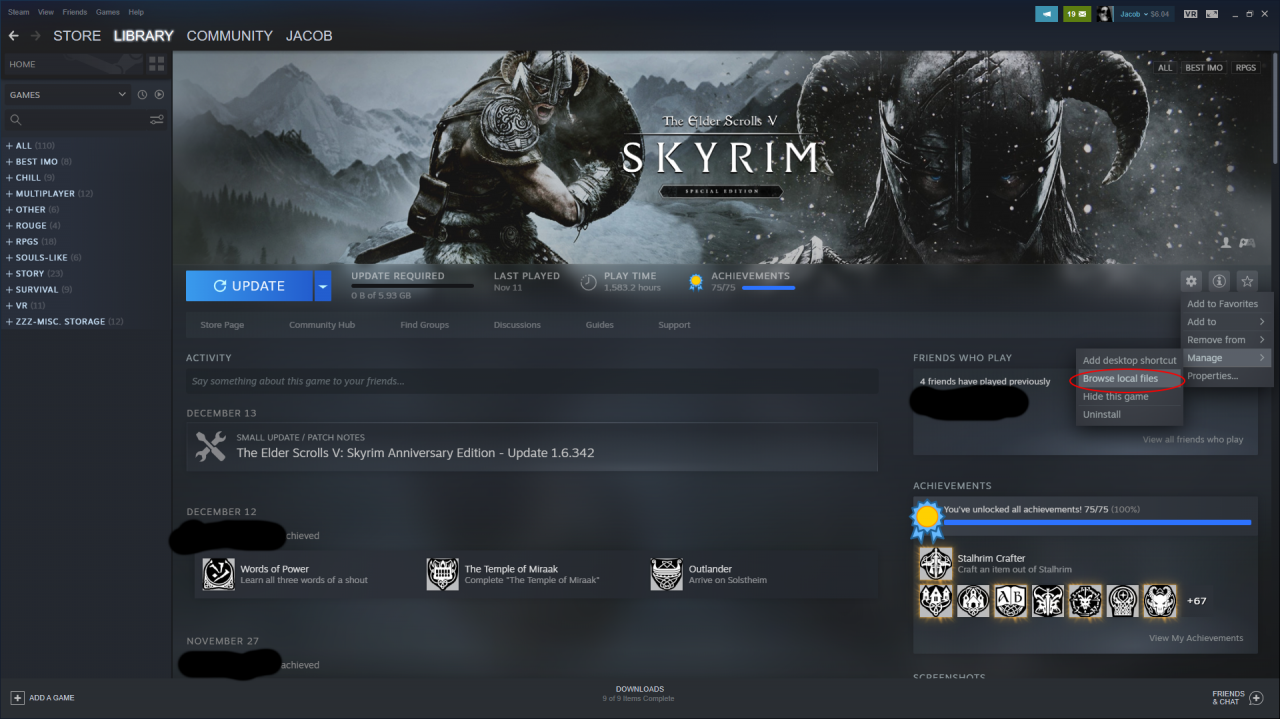
Task: Click the controller support icon on banner
Action: (x=1247, y=243)
